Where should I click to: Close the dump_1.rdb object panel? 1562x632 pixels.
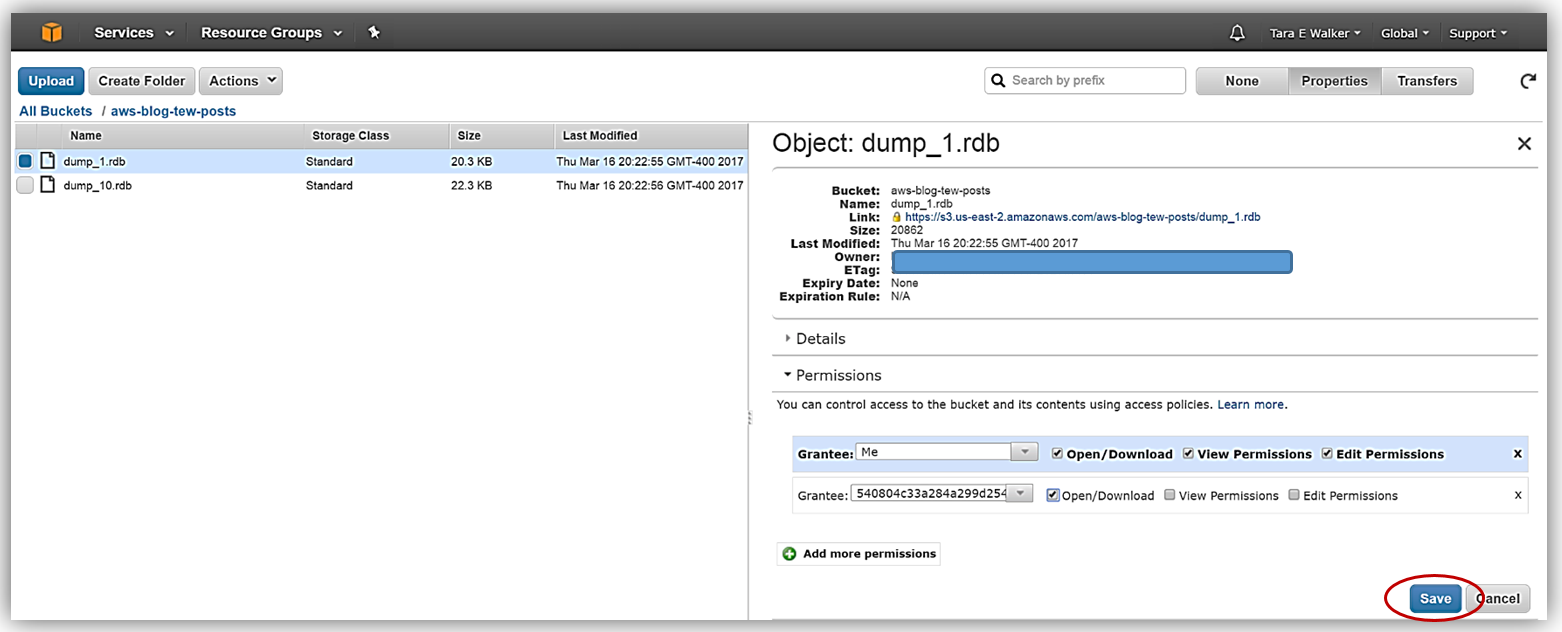1524,144
